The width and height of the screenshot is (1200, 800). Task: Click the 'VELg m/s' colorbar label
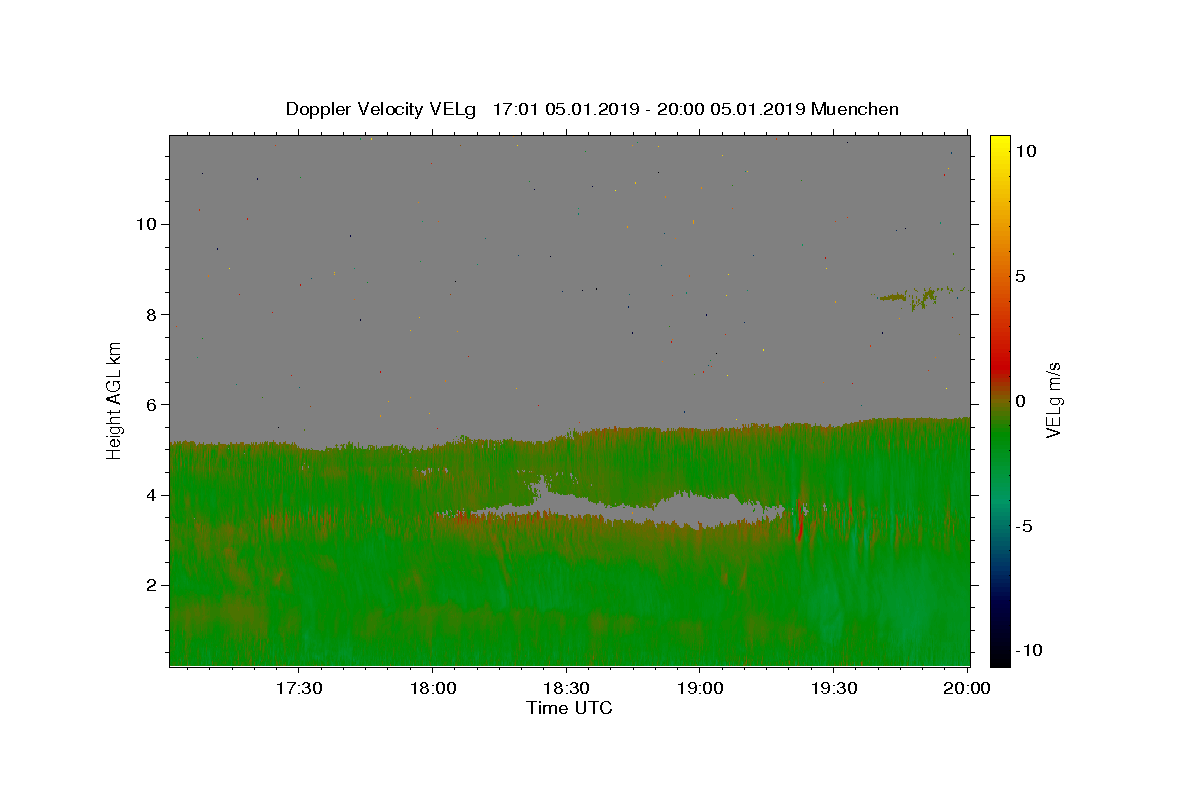[x=1053, y=400]
